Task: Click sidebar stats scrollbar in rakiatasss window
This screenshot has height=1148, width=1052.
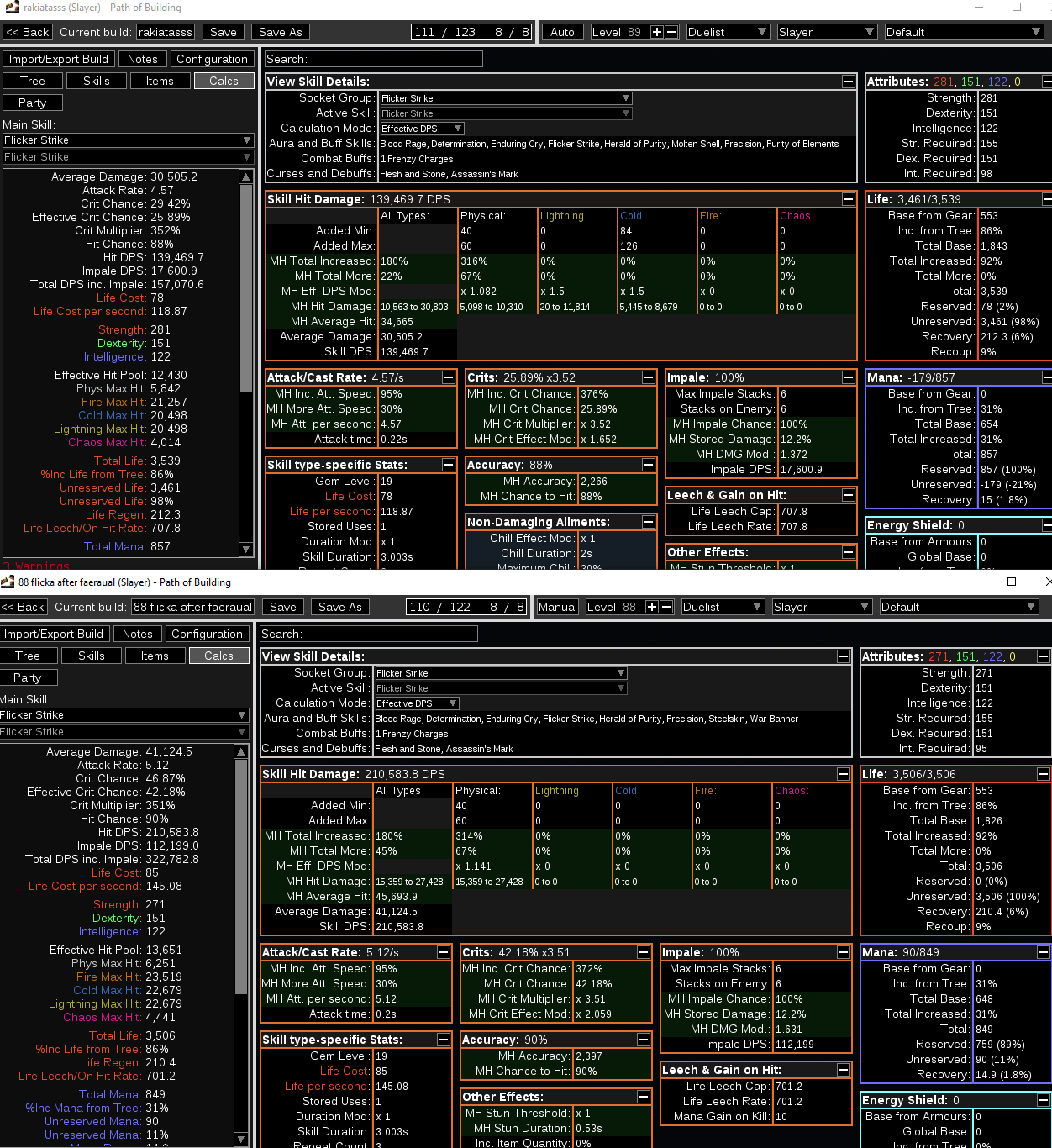Action: [x=246, y=288]
